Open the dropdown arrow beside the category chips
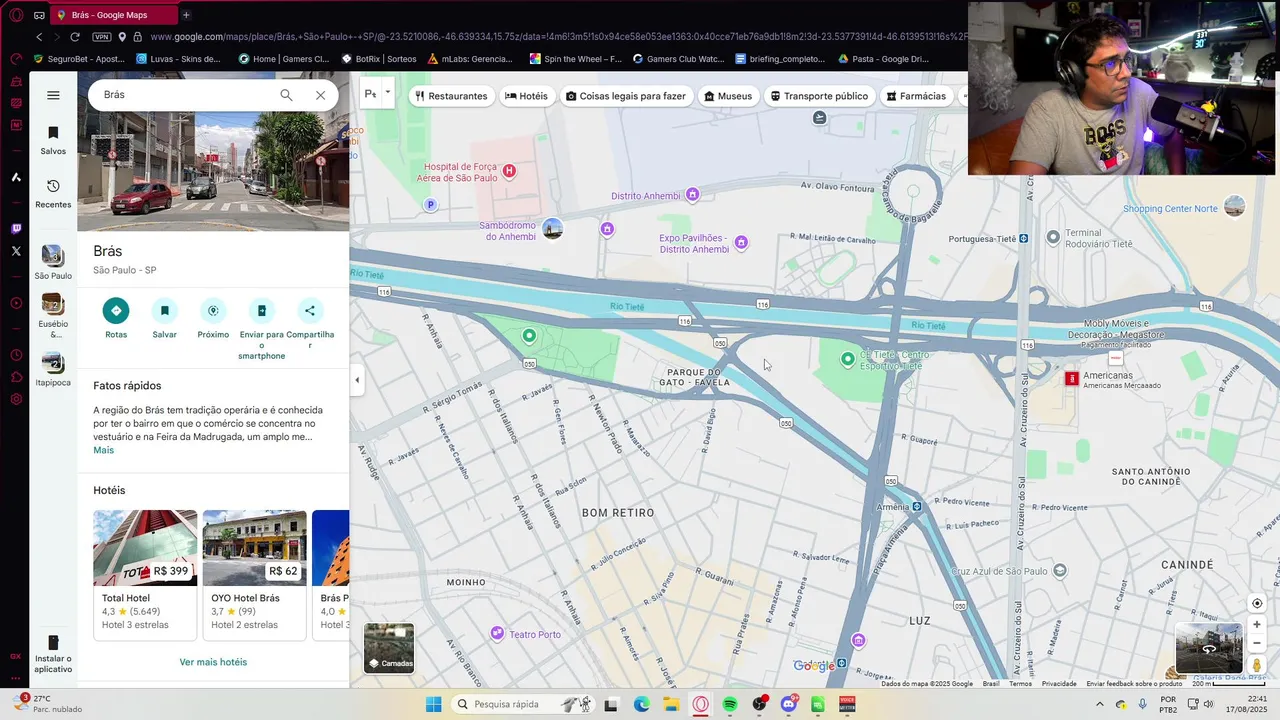Viewport: 1280px width, 720px height. (388, 93)
